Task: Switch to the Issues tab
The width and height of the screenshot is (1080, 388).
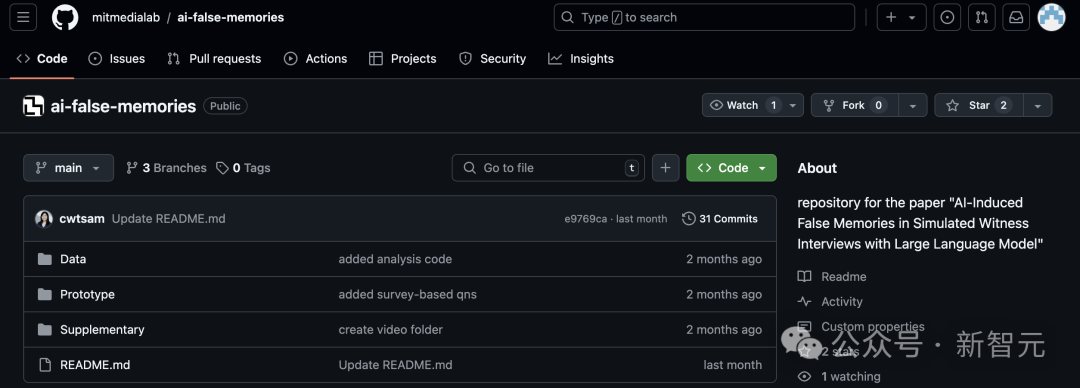Action: (116, 59)
